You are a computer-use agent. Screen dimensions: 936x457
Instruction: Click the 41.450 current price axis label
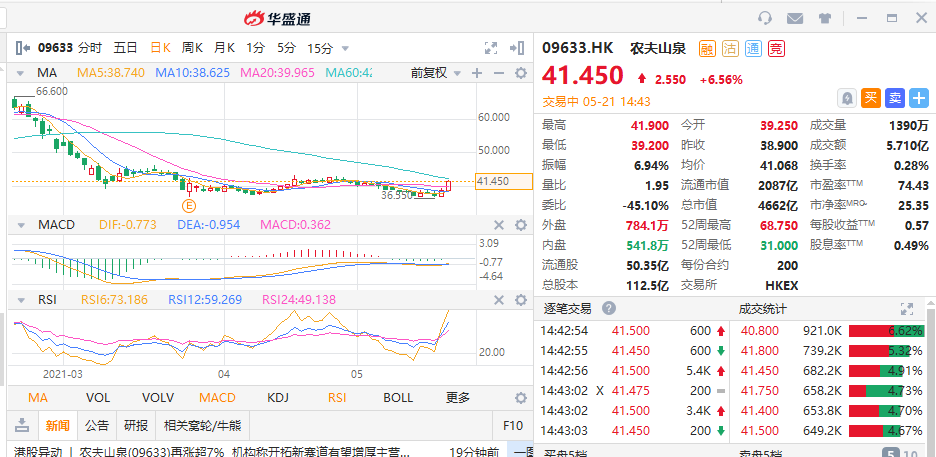(504, 181)
